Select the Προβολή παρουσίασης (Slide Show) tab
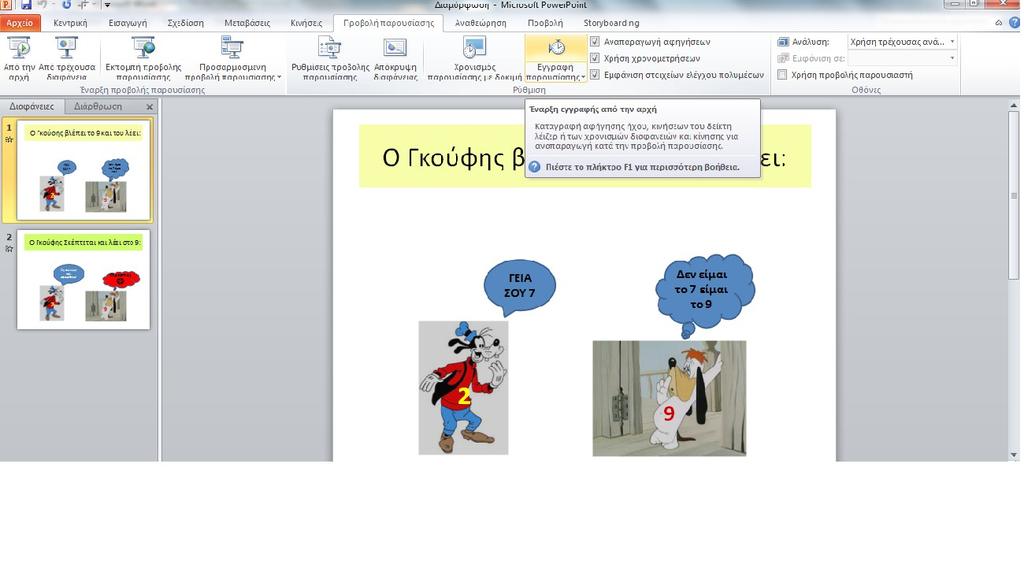The height and width of the screenshot is (575, 1024). tap(389, 23)
